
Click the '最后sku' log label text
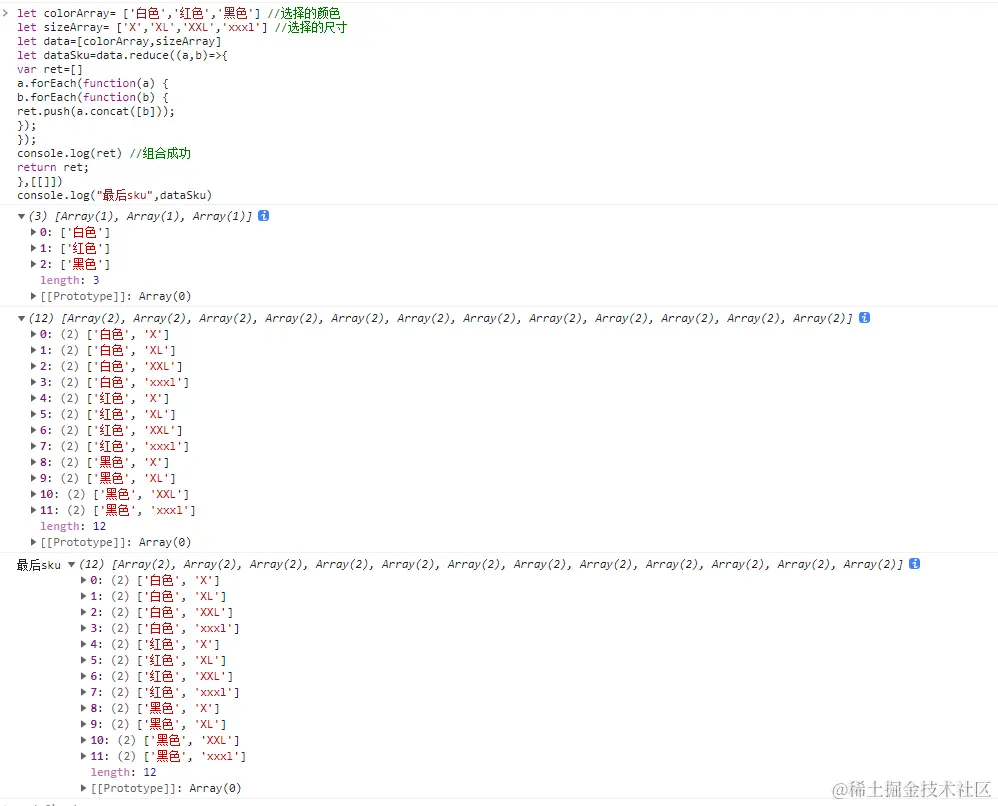tap(39, 565)
